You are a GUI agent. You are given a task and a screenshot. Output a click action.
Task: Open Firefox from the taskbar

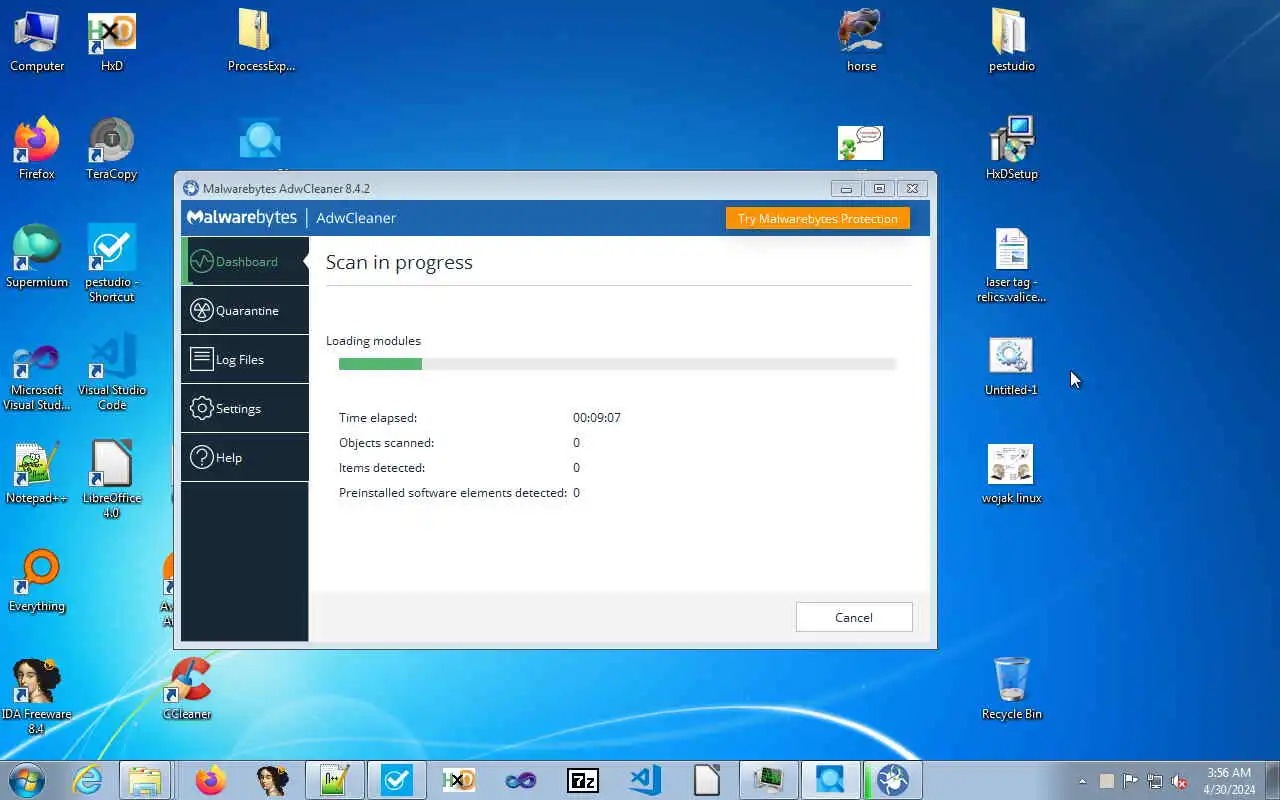pyautogui.click(x=210, y=780)
